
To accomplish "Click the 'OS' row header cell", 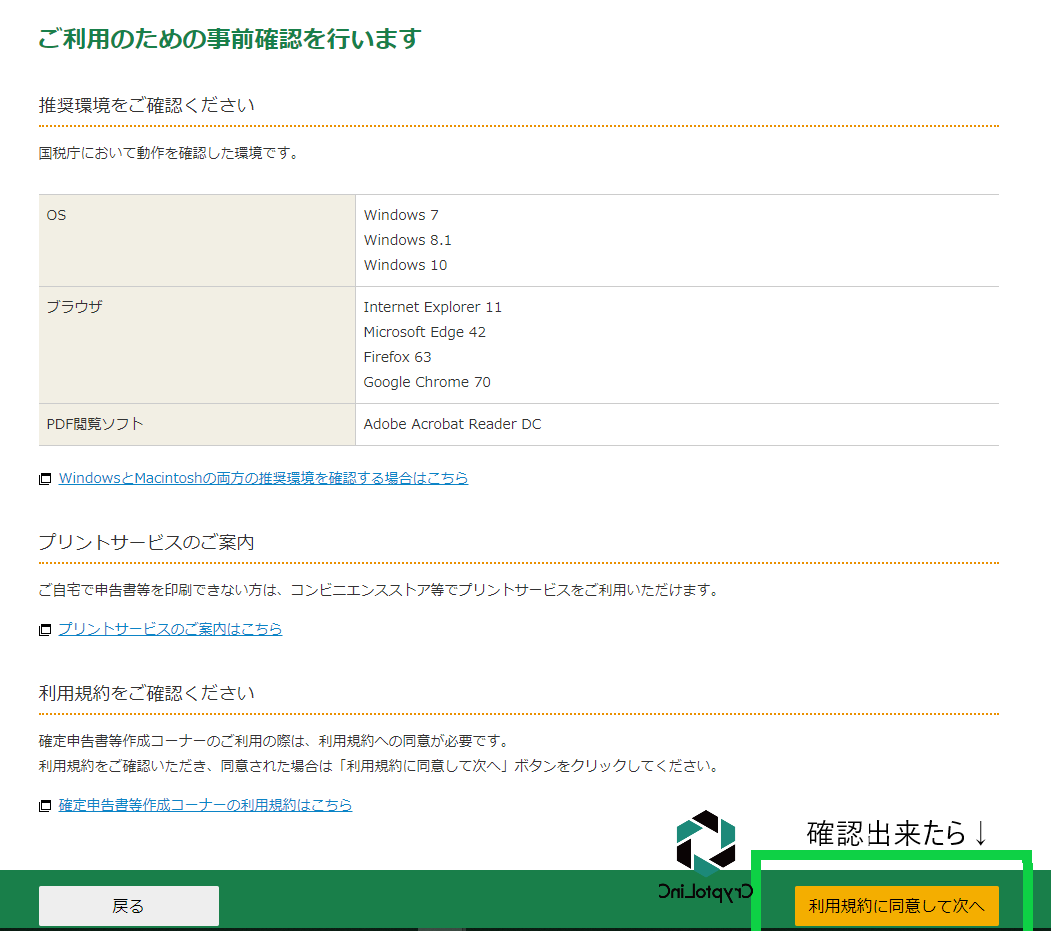I will click(x=197, y=241).
